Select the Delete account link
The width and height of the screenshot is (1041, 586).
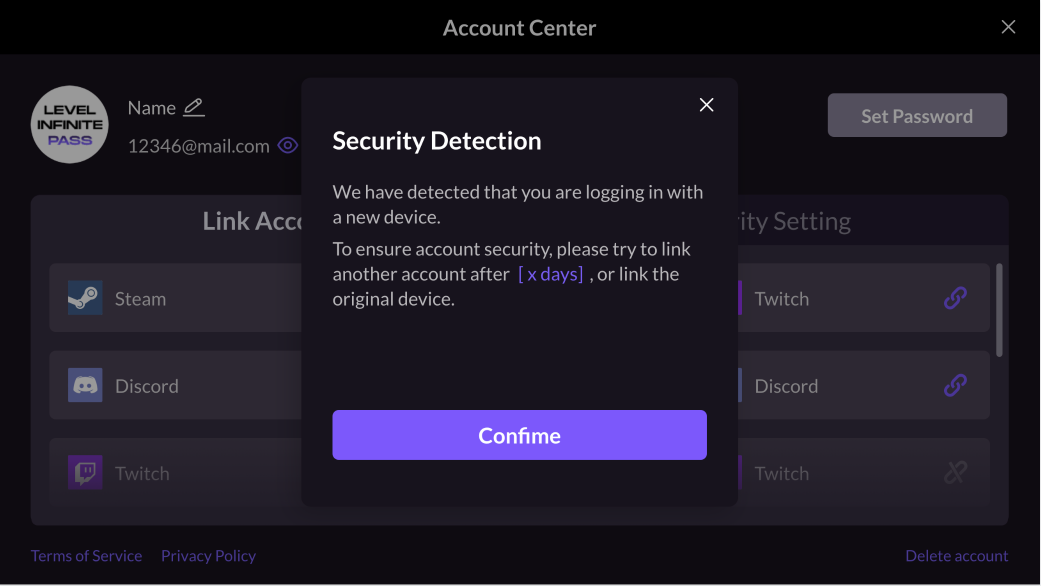tap(956, 555)
